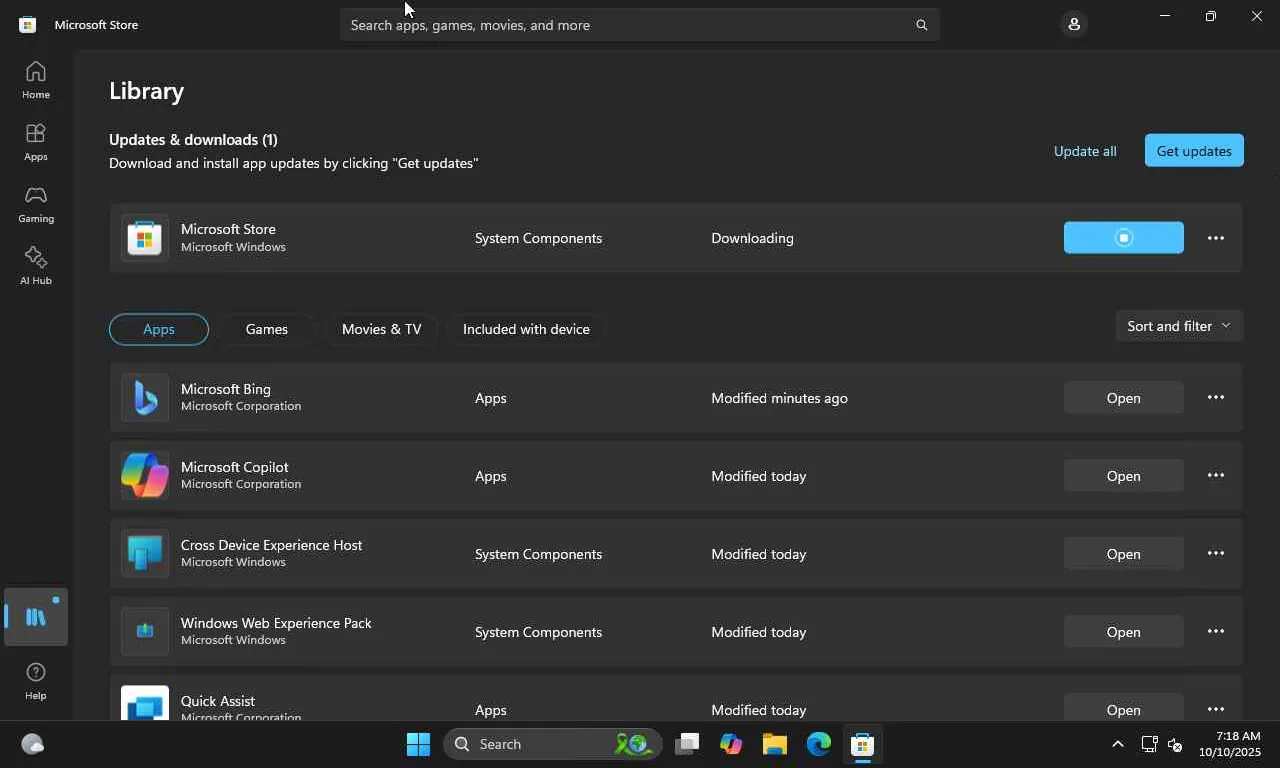Open the Windows Start menu
1280x768 pixels.
(x=419, y=744)
